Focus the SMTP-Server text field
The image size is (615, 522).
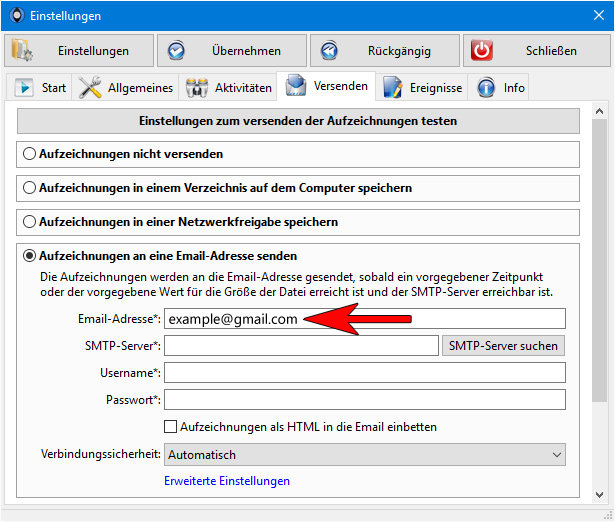301,346
